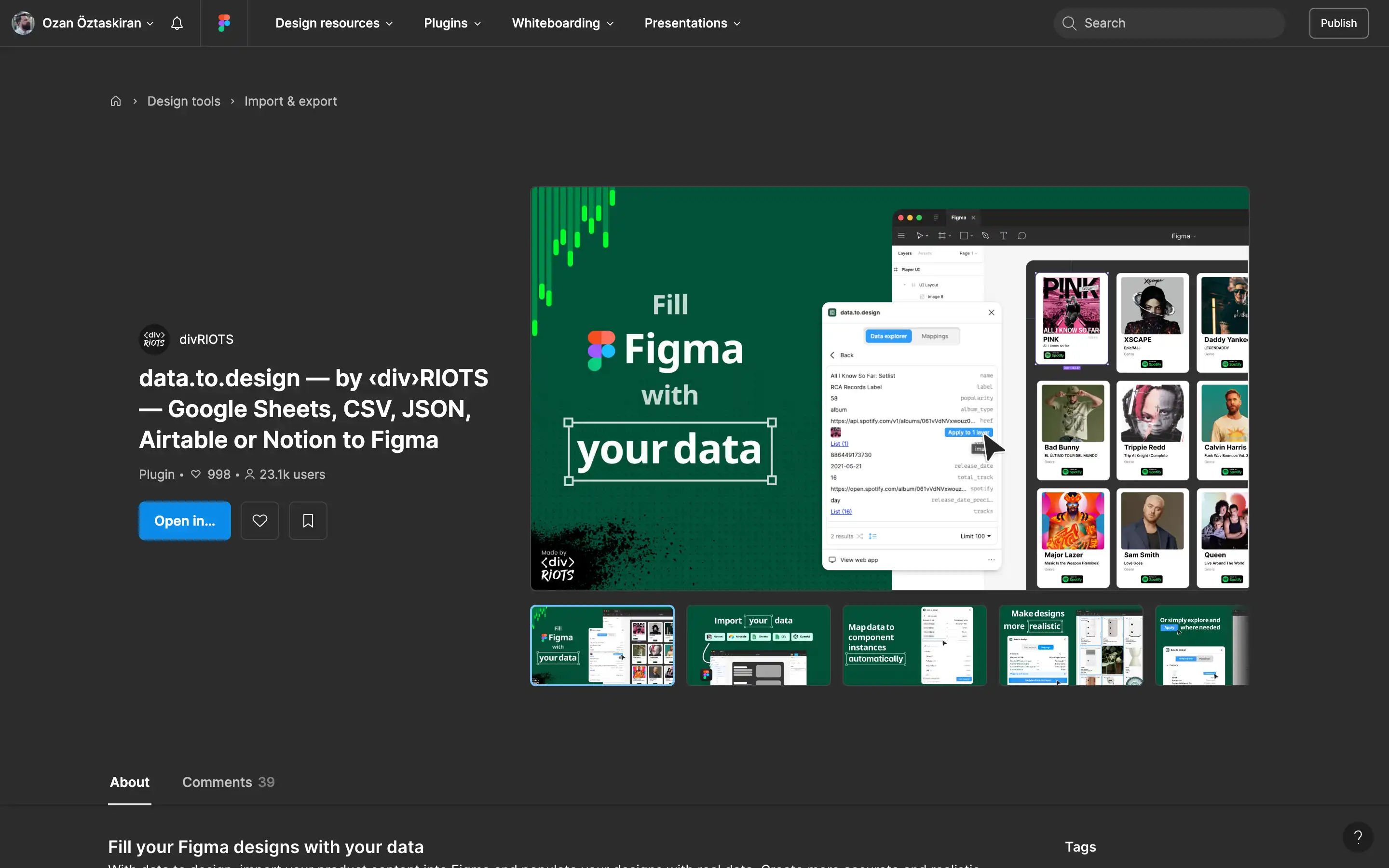Image resolution: width=1389 pixels, height=868 pixels.
Task: Open the help question mark button
Action: [x=1358, y=837]
